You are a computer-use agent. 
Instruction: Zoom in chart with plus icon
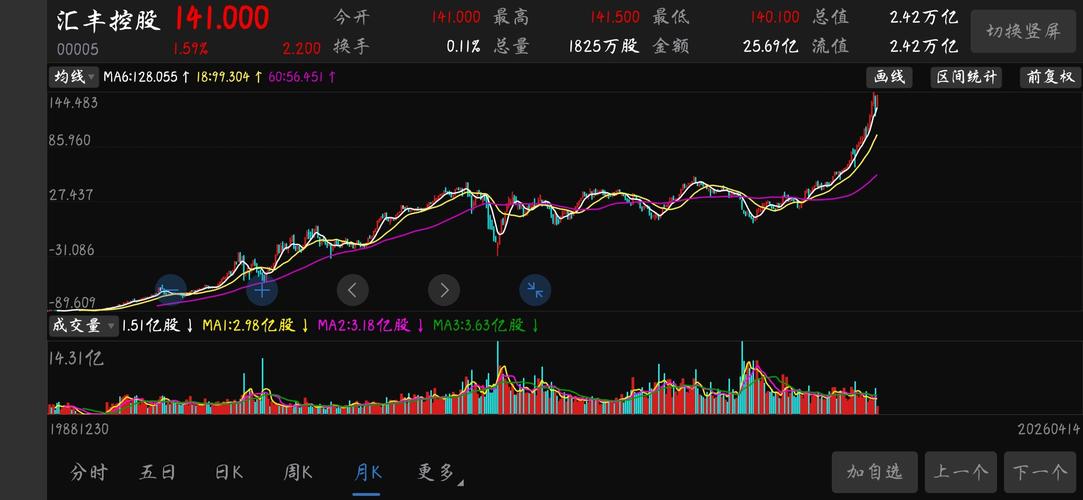pyautogui.click(x=262, y=290)
